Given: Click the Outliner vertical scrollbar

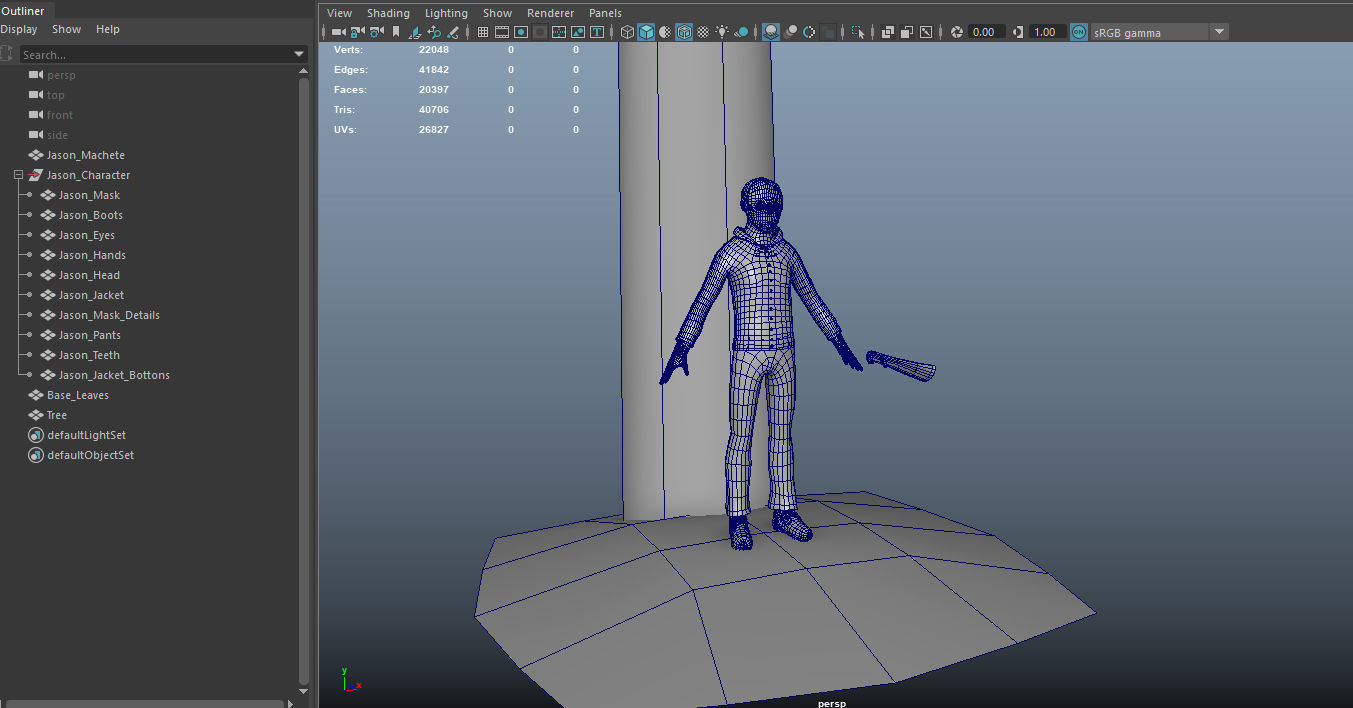Looking at the screenshot, I should pos(305,380).
